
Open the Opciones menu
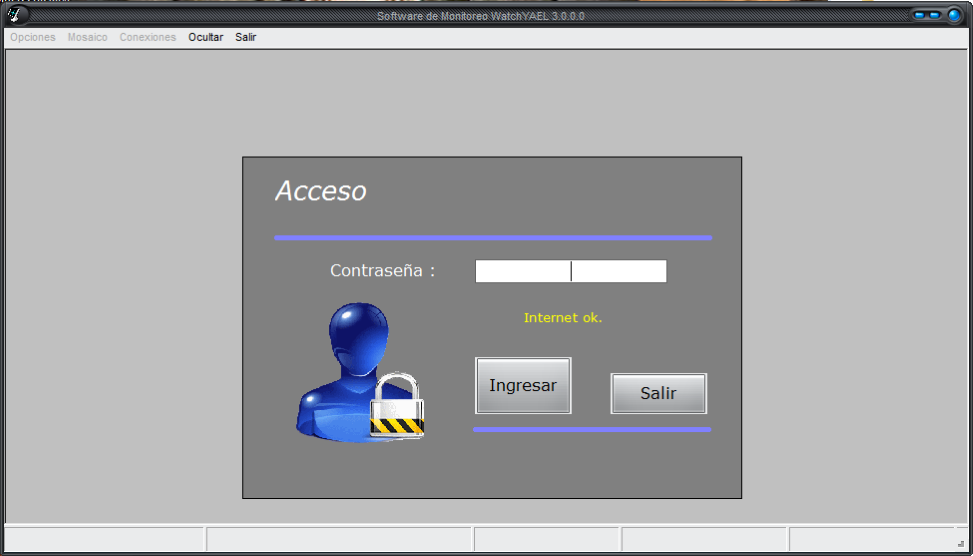[33, 37]
